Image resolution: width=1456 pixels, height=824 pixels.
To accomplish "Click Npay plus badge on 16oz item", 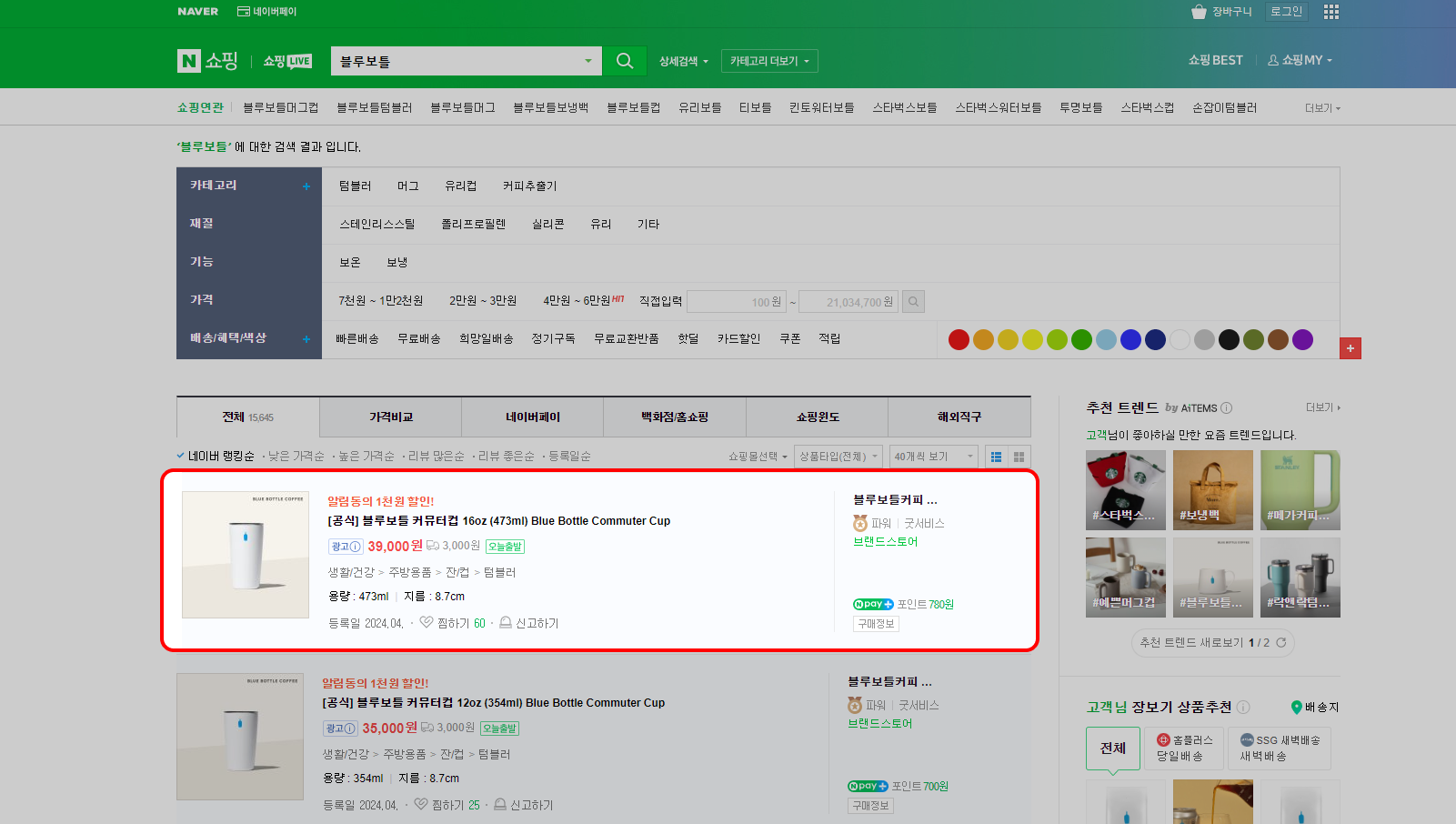I will pos(873,605).
